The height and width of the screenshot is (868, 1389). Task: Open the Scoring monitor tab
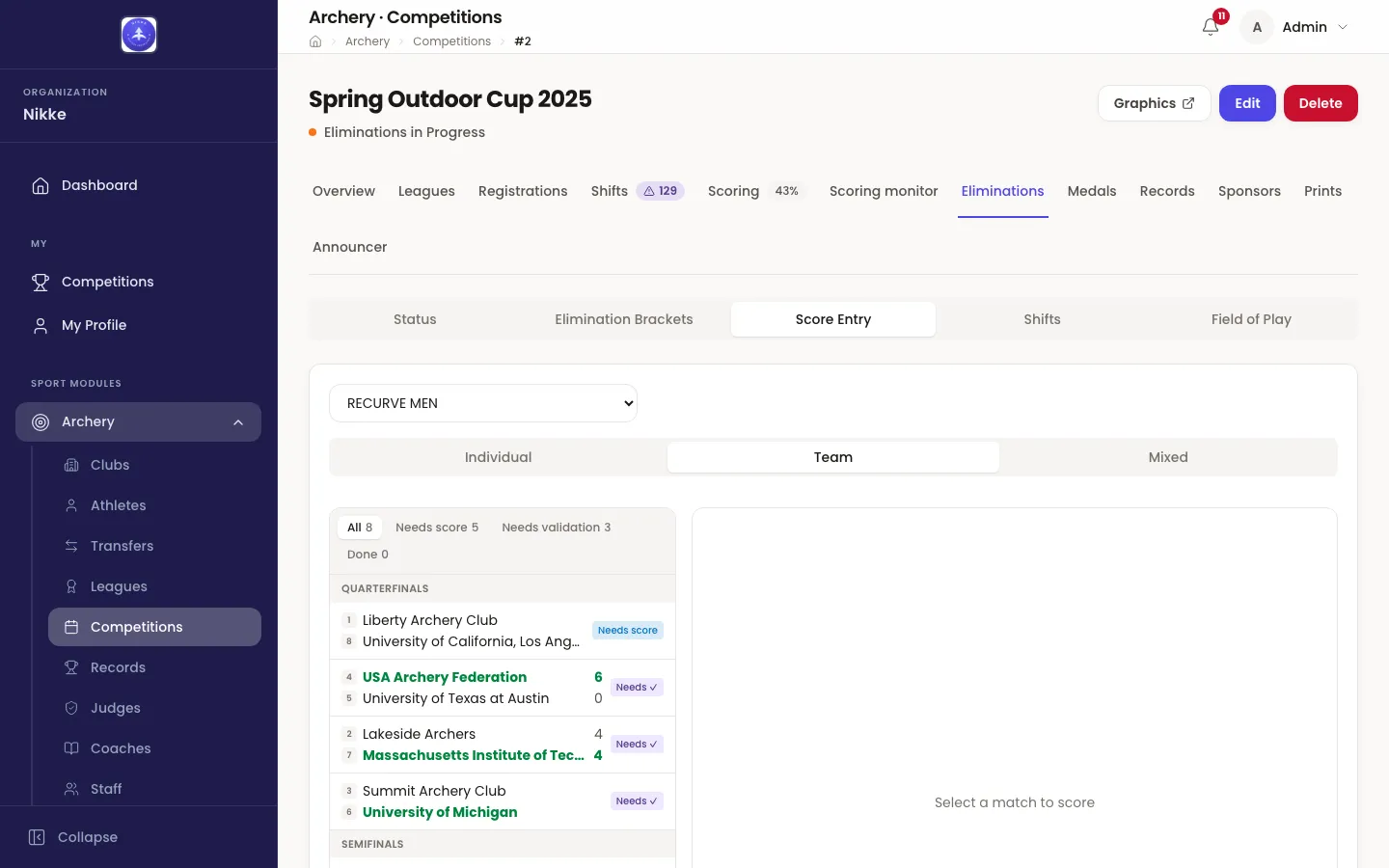[x=884, y=191]
